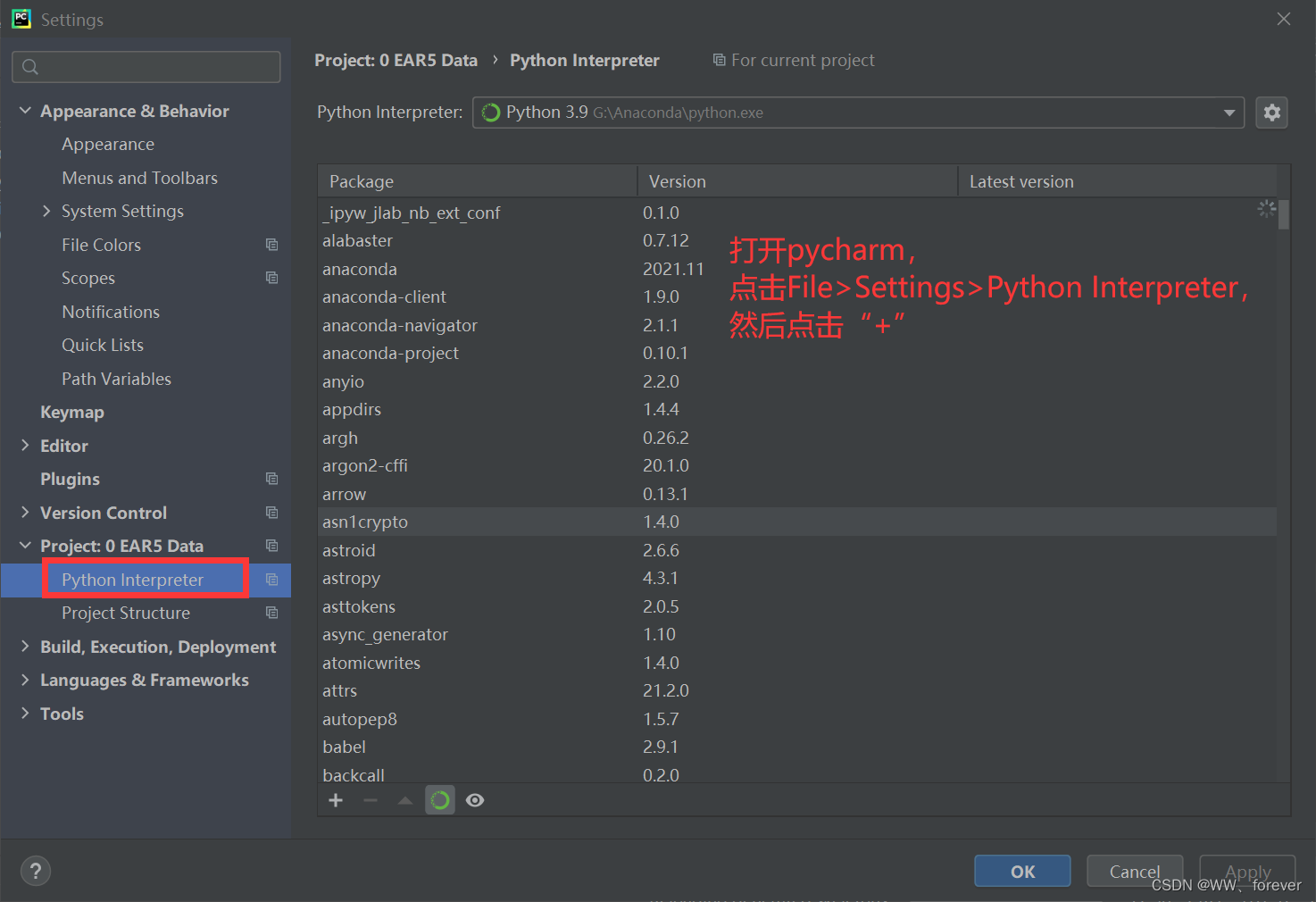Expand the Version Control section
The image size is (1316, 902).
(x=25, y=513)
